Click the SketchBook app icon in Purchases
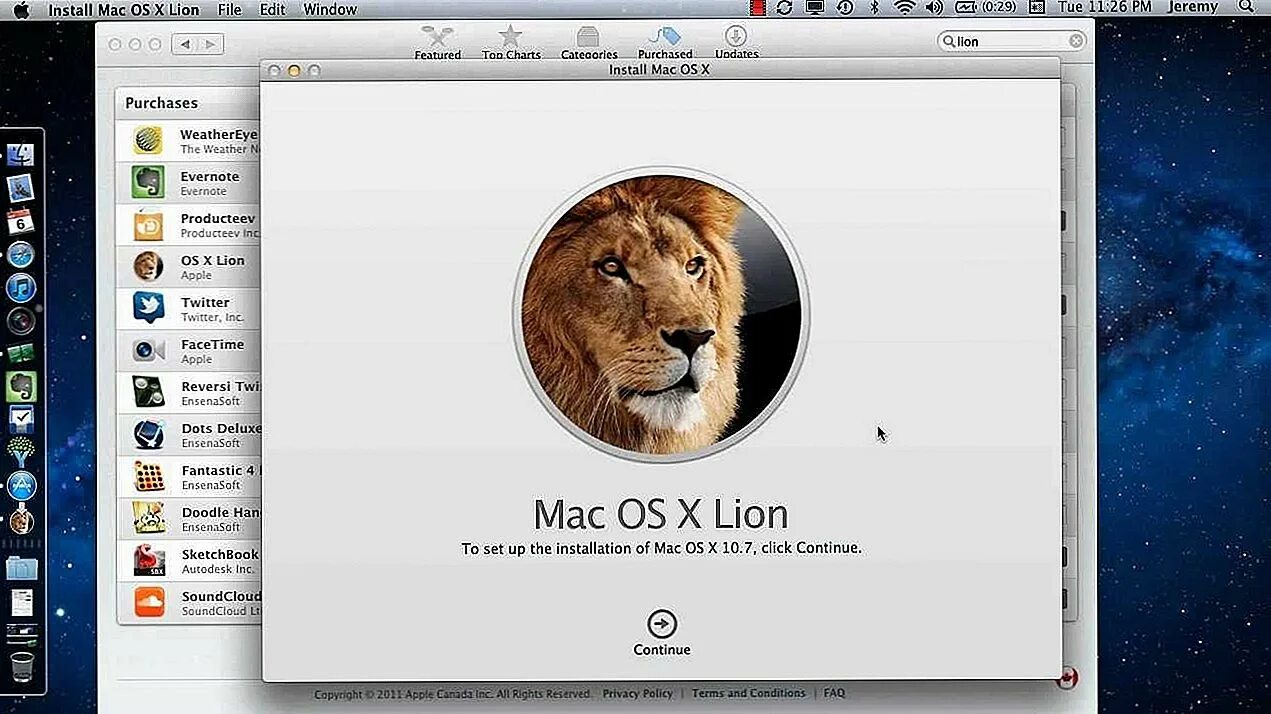 click(148, 560)
